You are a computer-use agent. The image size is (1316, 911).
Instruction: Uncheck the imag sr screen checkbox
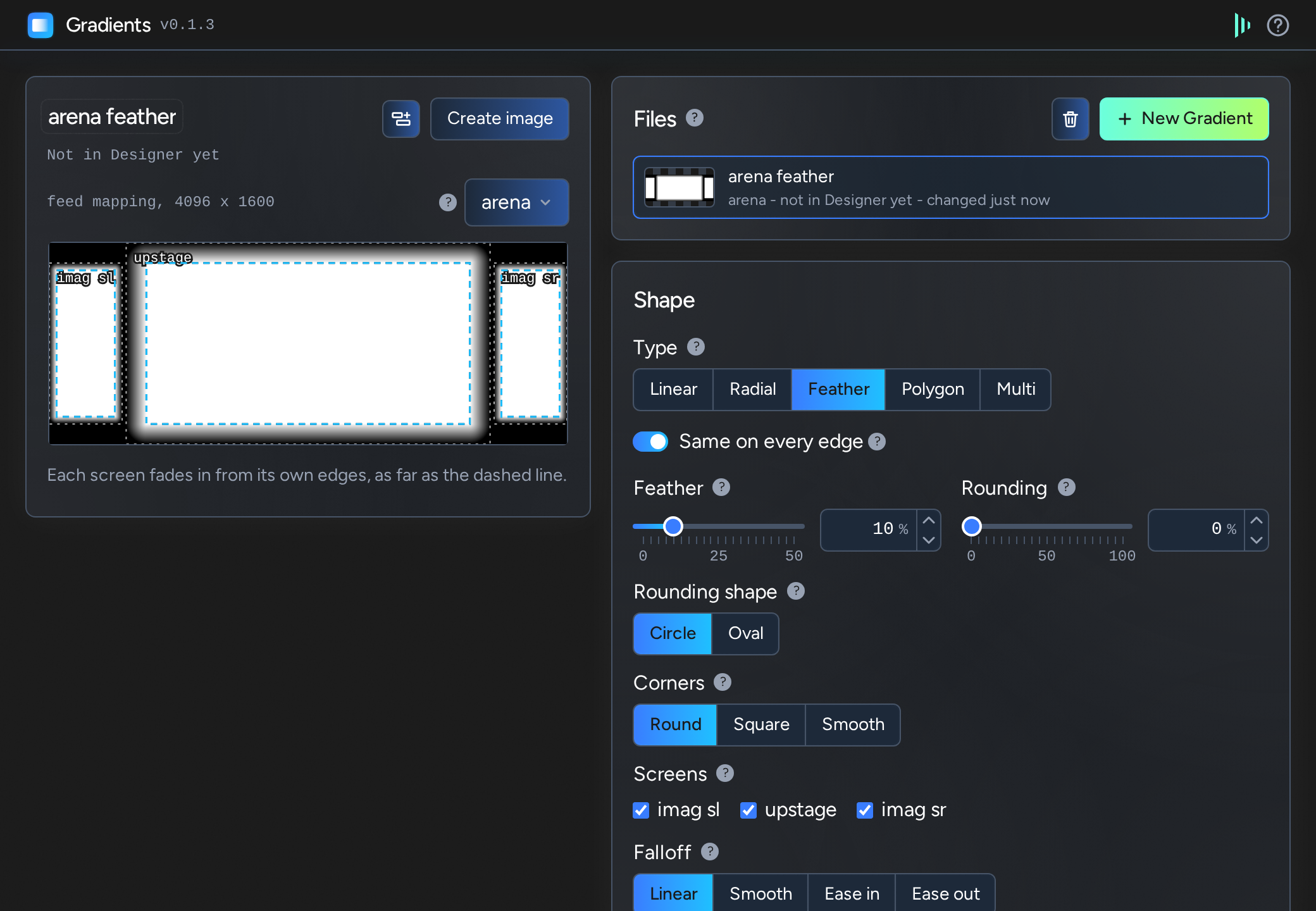pos(865,810)
